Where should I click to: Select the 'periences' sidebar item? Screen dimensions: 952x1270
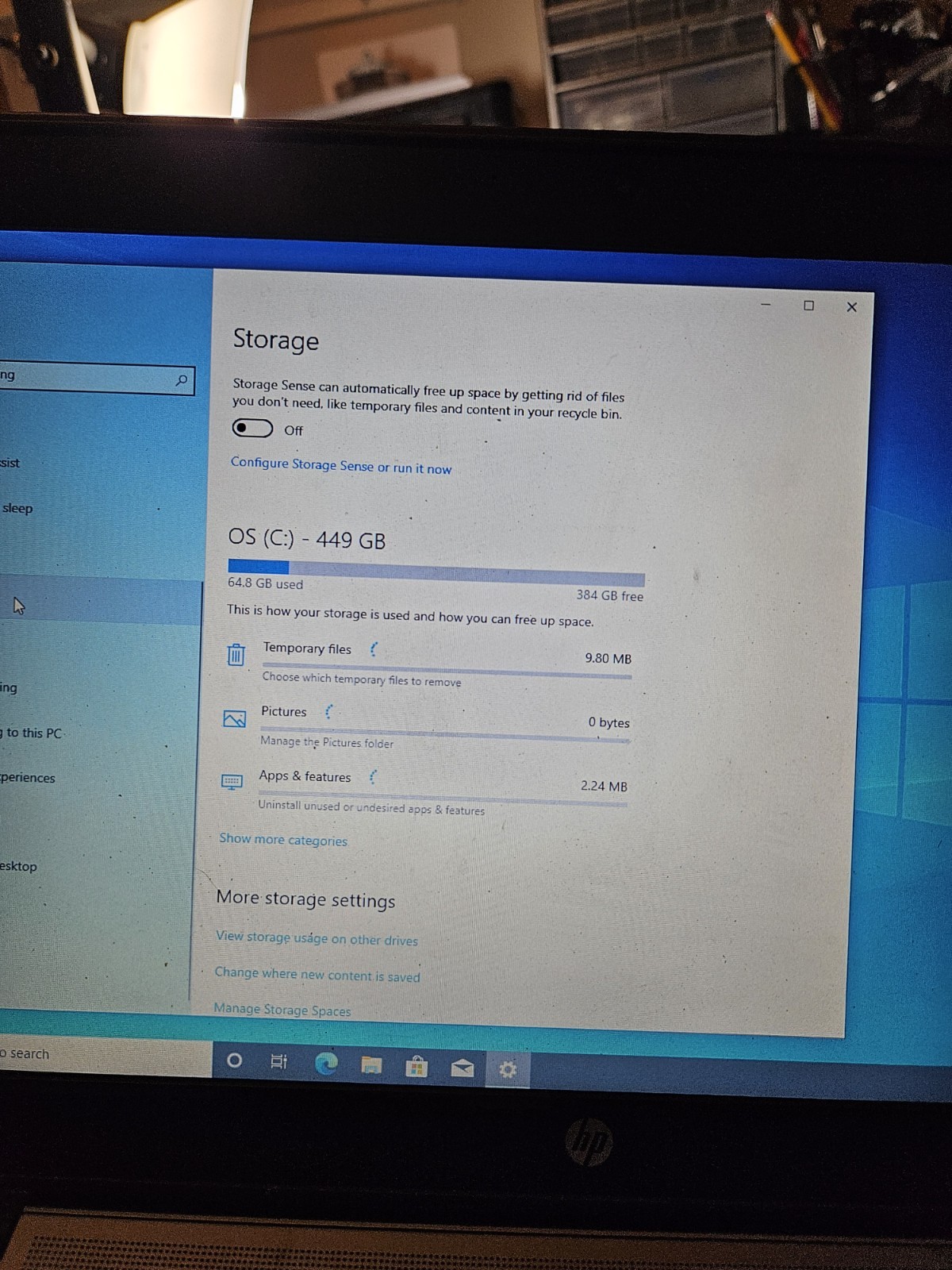[28, 778]
